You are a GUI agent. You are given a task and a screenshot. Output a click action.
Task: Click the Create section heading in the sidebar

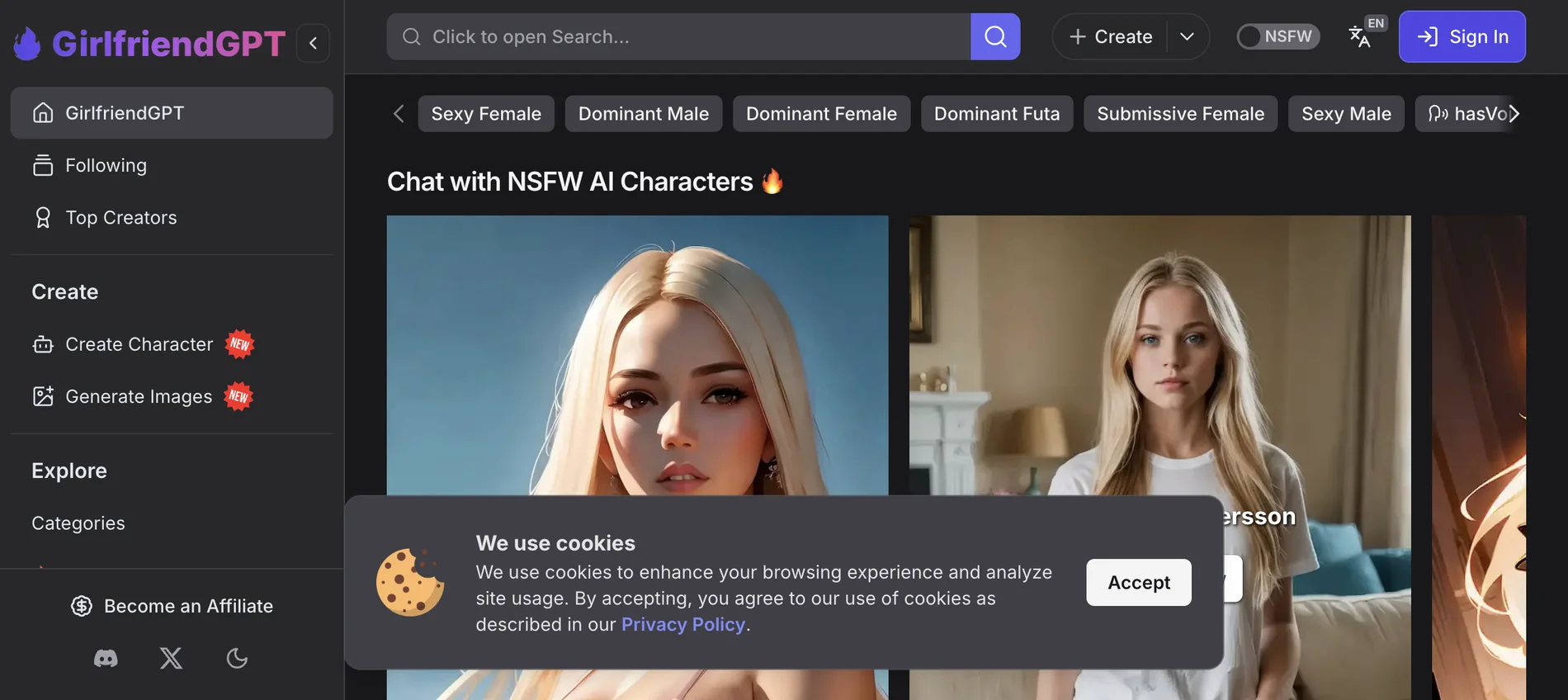click(x=65, y=292)
